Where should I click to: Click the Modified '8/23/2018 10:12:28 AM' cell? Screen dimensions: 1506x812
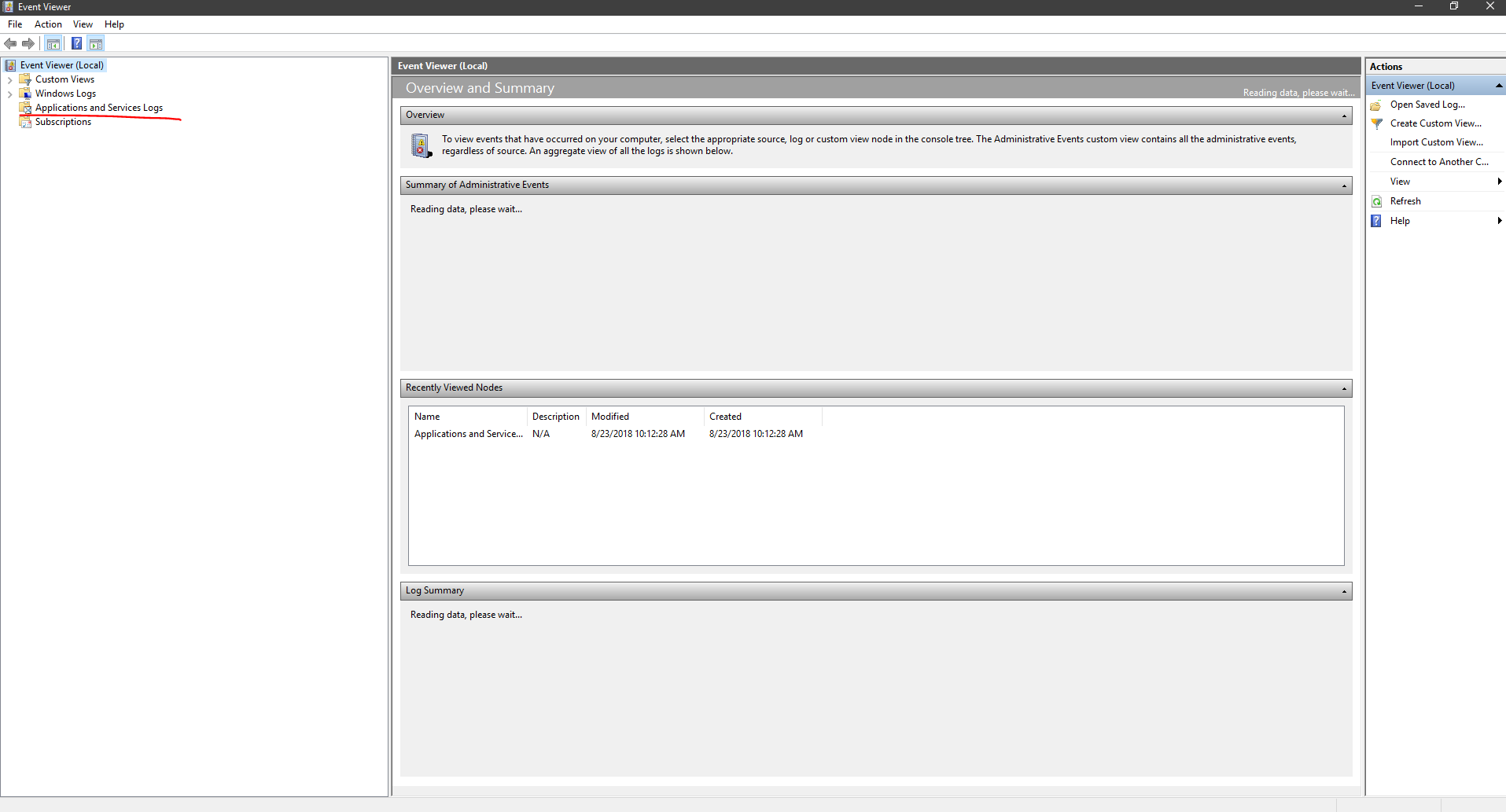[x=638, y=434]
